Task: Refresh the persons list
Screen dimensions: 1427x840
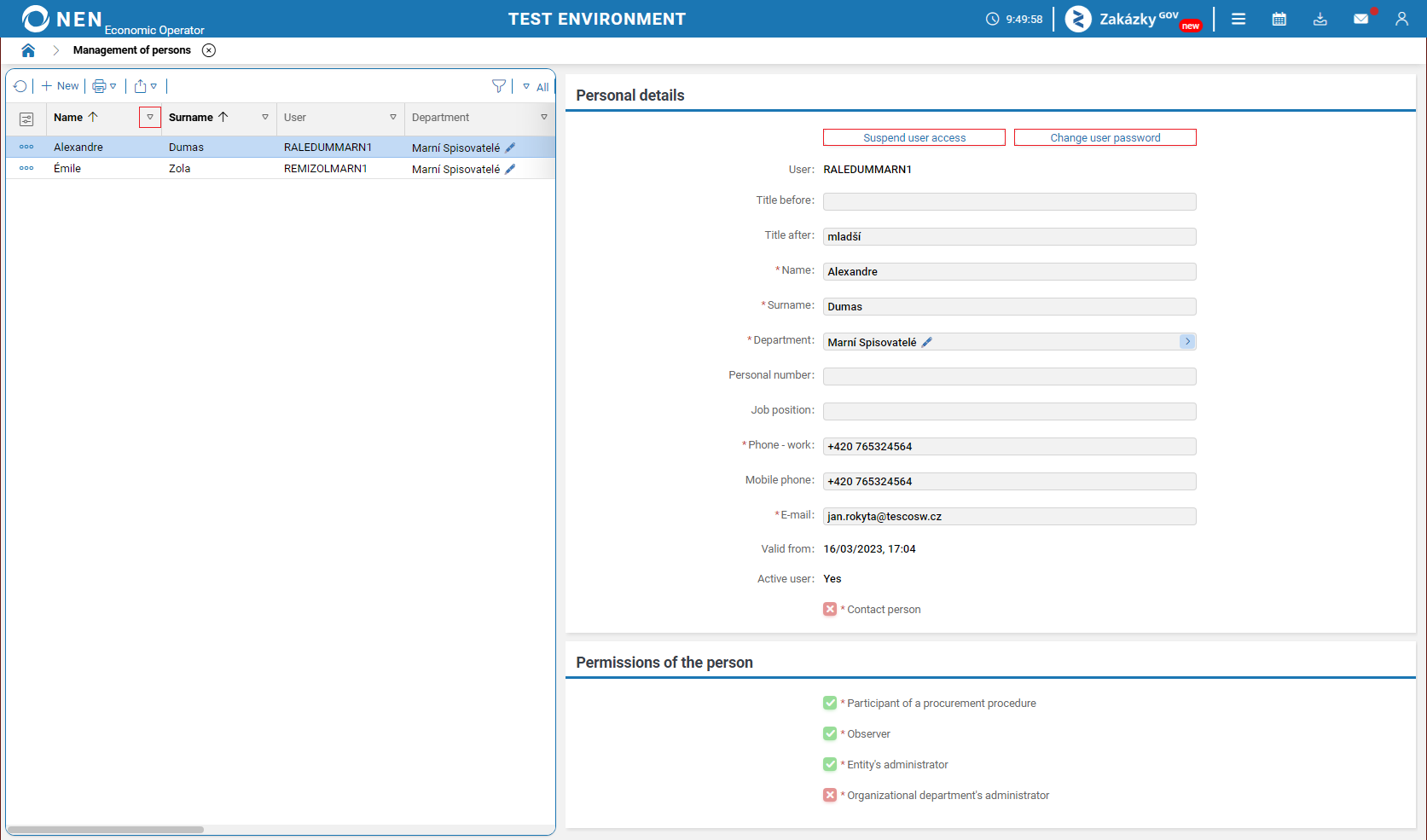Action: [x=20, y=86]
